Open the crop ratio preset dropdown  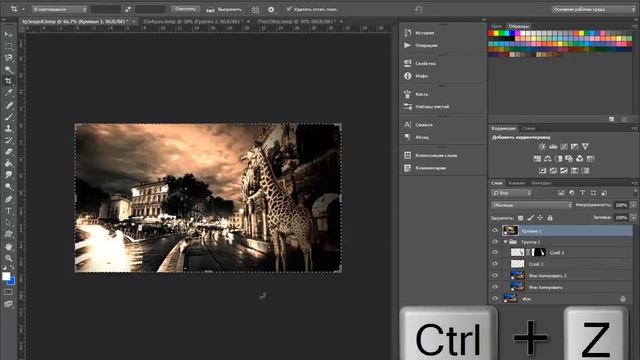click(x=60, y=9)
